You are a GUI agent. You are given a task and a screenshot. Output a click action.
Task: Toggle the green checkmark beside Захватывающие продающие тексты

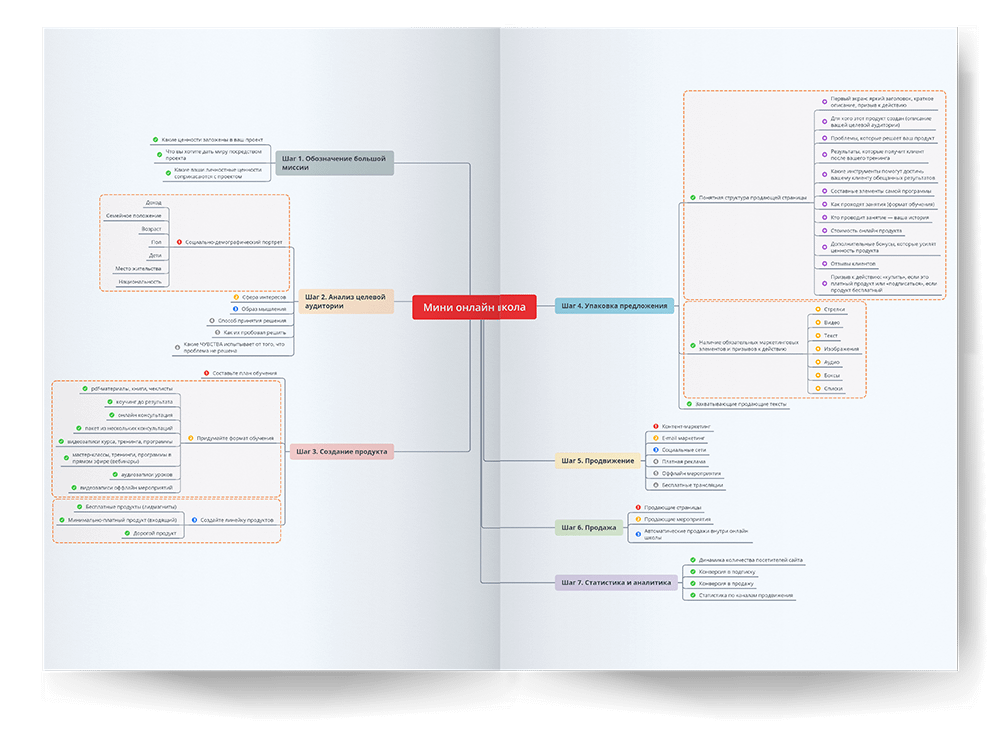pyautogui.click(x=690, y=404)
